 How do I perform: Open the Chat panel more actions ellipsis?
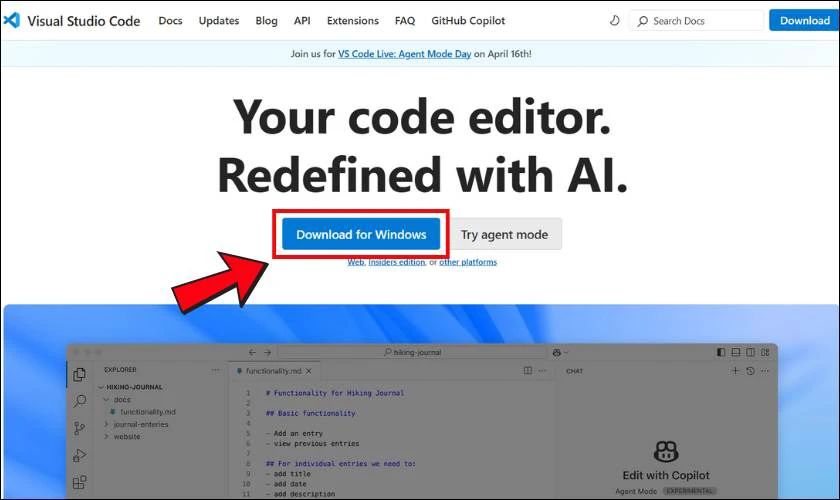pos(765,371)
